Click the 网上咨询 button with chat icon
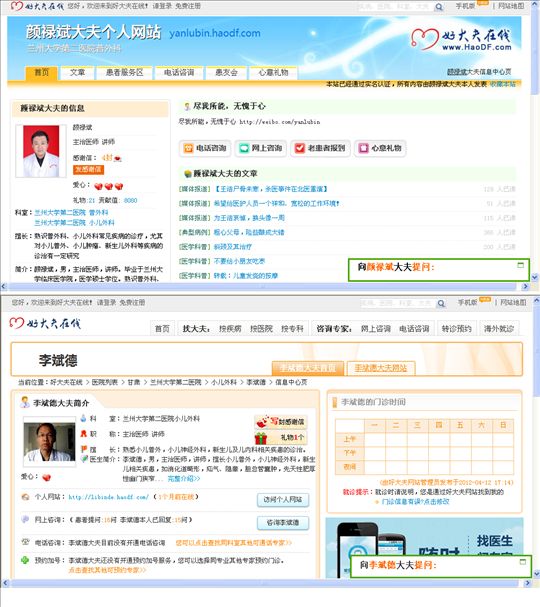Image resolution: width=540 pixels, height=607 pixels. pos(261,148)
